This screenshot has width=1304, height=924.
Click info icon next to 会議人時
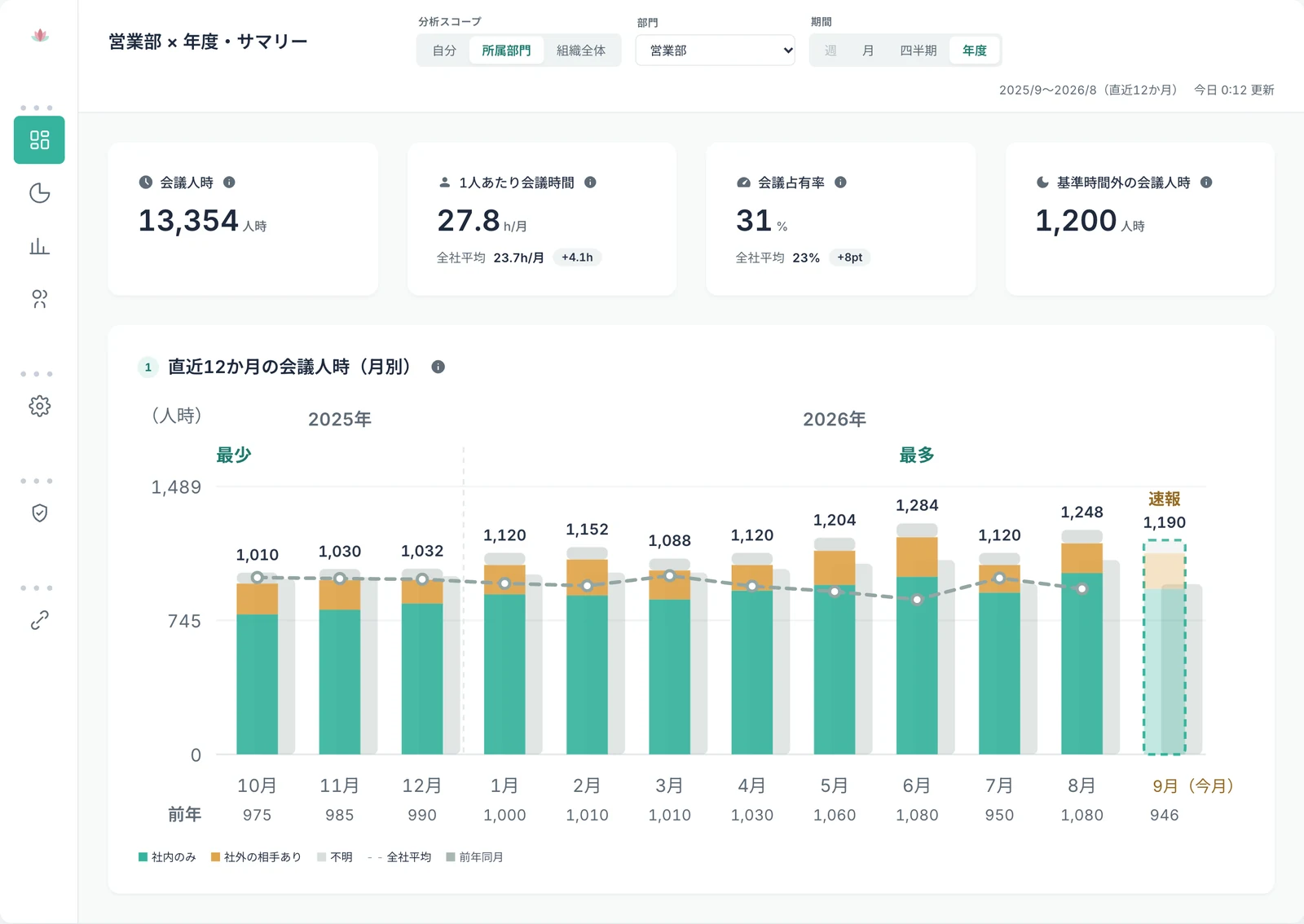[229, 183]
